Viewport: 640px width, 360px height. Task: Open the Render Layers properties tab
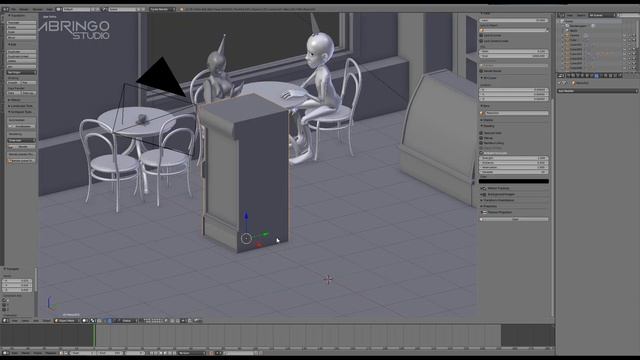[x=573, y=76]
